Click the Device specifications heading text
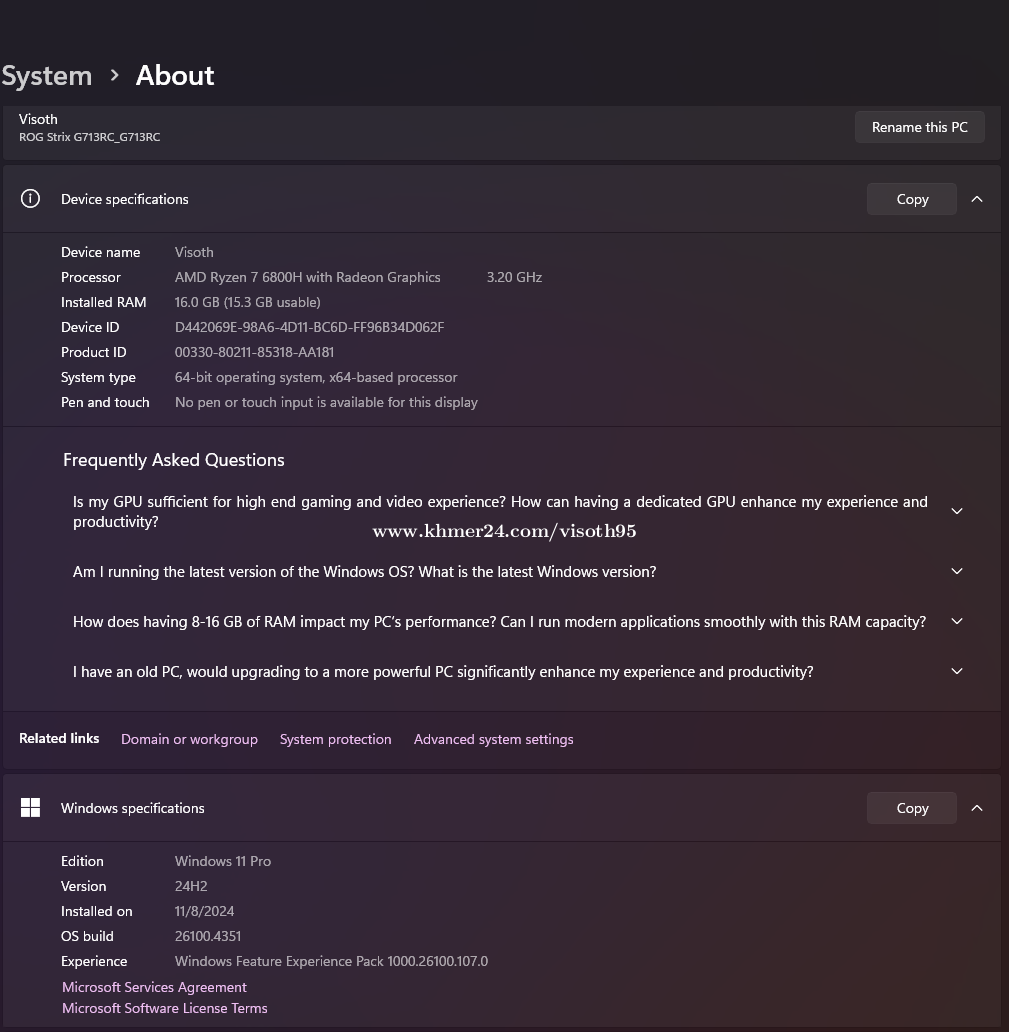The width and height of the screenshot is (1009, 1032). 124,199
